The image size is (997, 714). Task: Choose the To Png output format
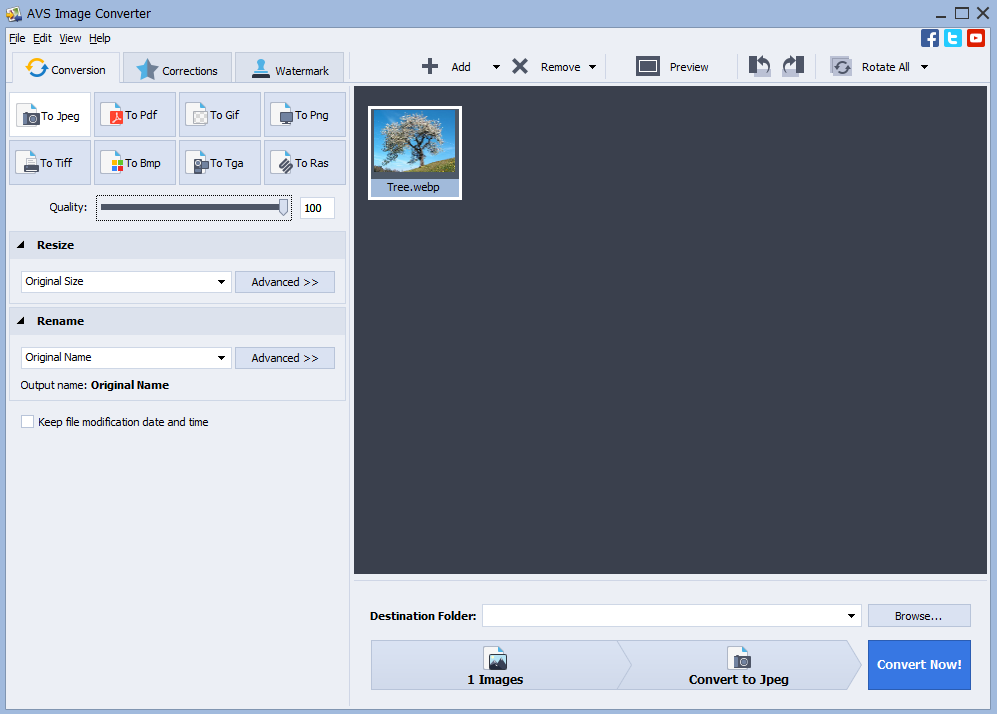[x=305, y=115]
